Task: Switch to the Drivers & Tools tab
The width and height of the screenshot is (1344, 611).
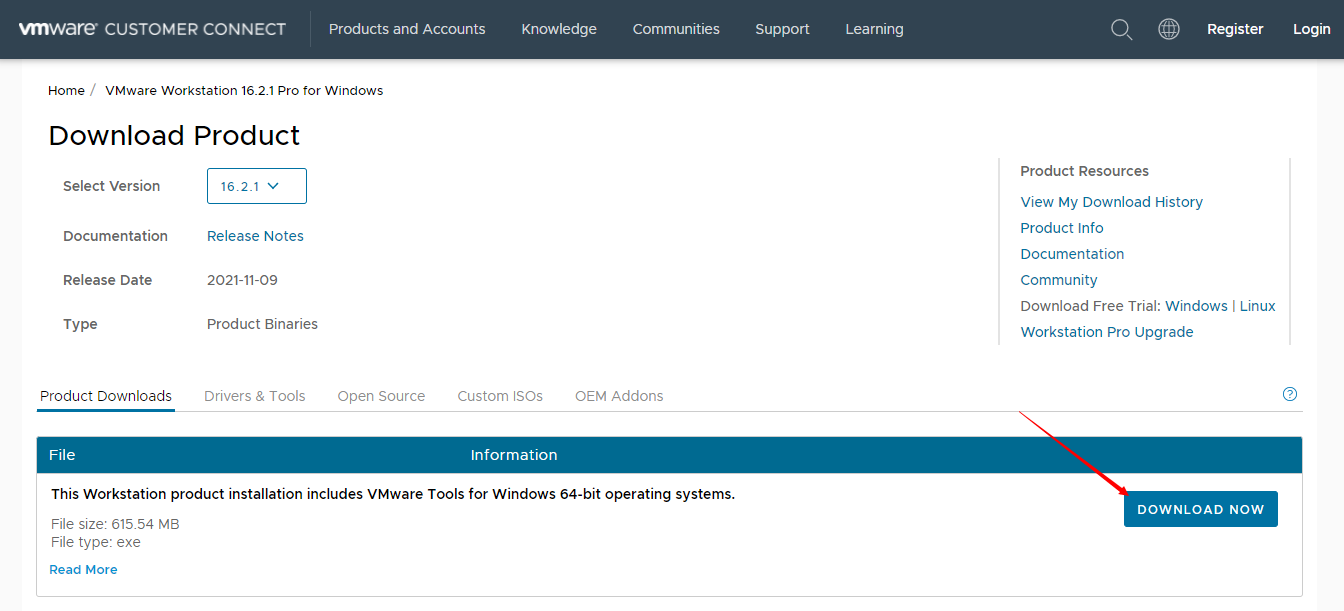Action: point(255,396)
